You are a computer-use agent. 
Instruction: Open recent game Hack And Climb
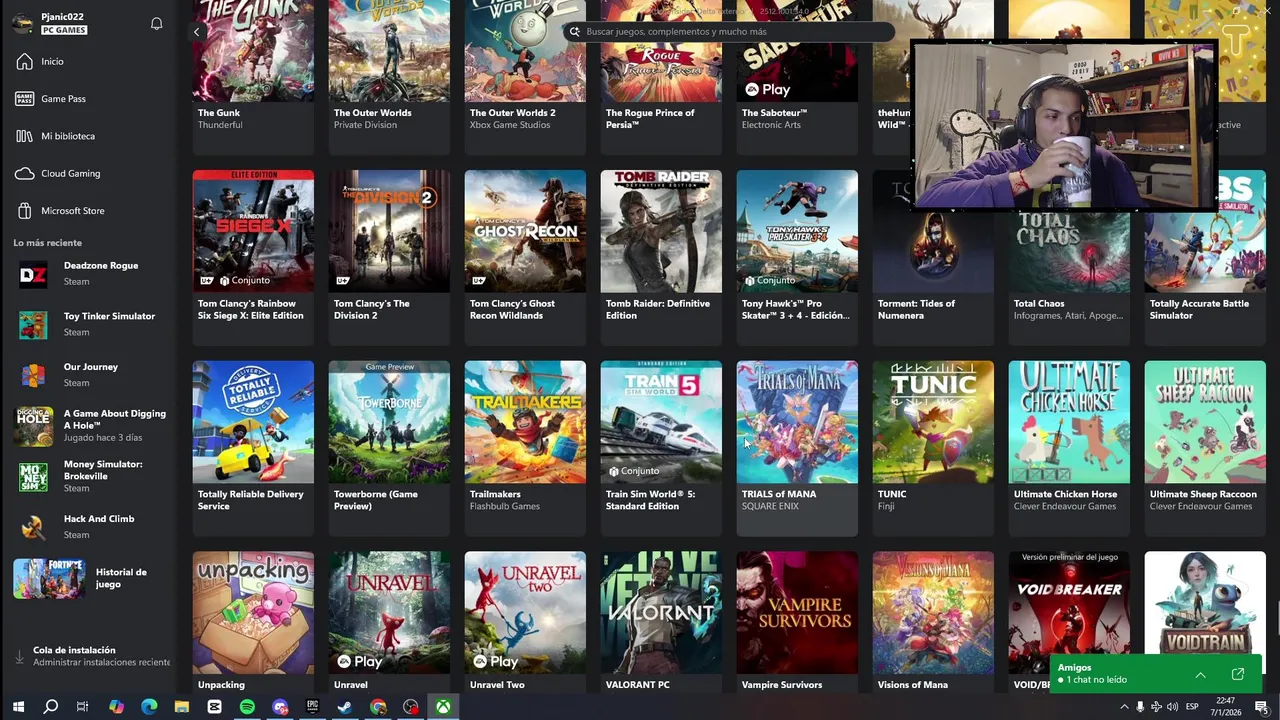[90, 526]
